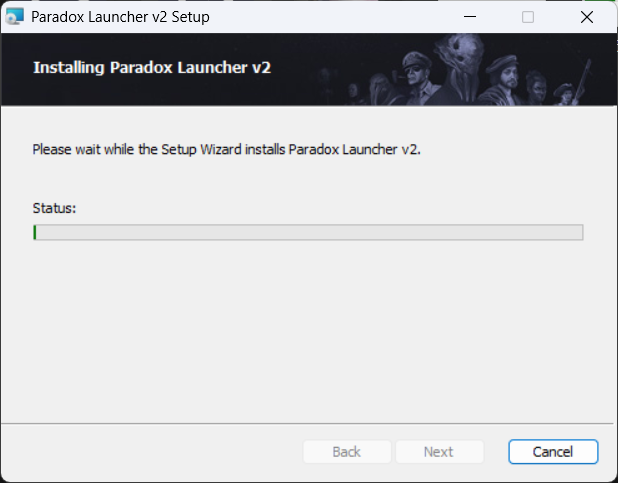618x483 pixels.
Task: Click the grayed-out Back button
Action: pyautogui.click(x=347, y=451)
